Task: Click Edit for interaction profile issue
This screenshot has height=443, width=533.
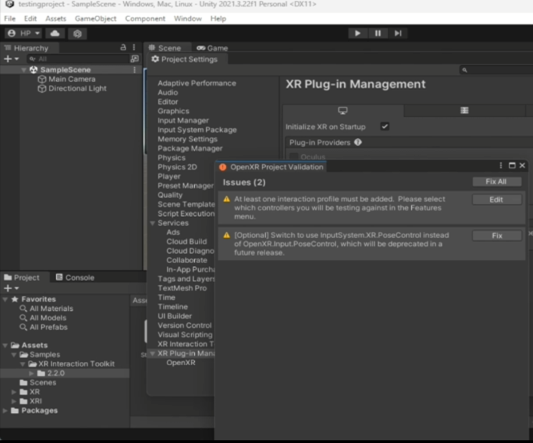Action: click(x=497, y=200)
